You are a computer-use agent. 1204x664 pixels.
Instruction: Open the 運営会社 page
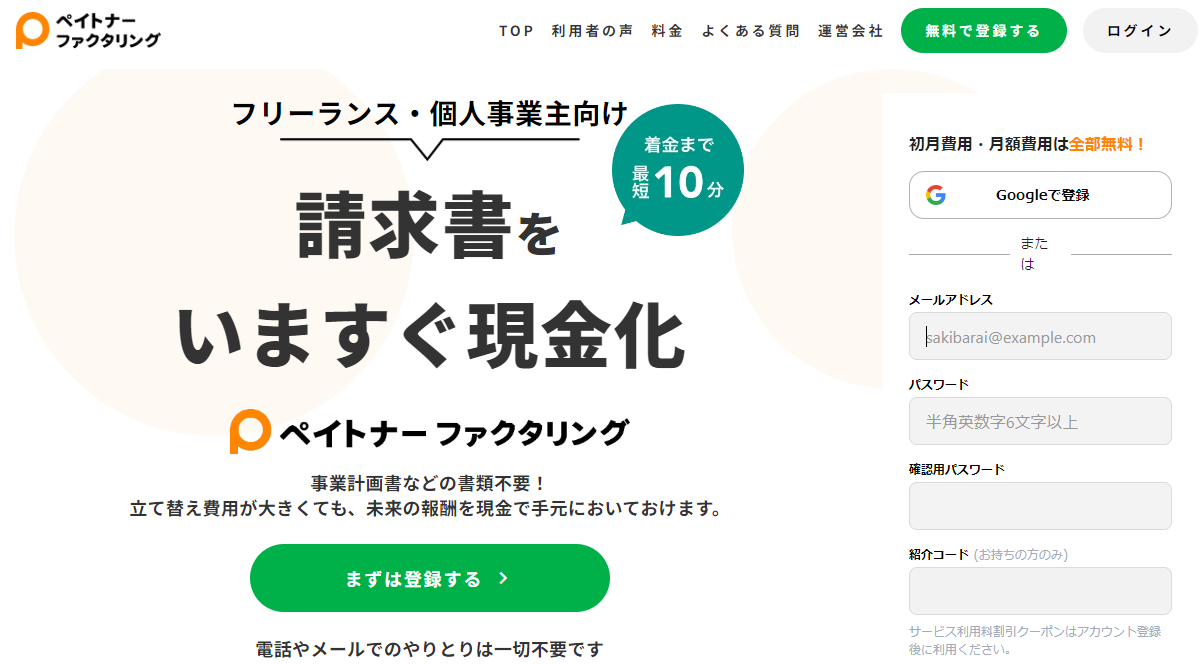point(849,30)
